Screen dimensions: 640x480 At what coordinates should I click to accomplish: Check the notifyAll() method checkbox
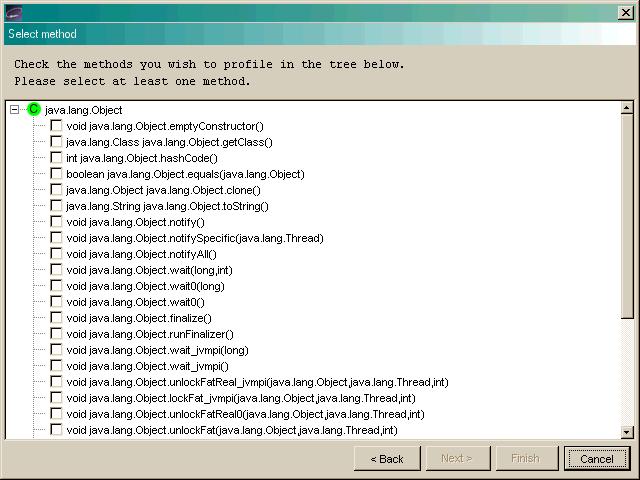(x=56, y=254)
